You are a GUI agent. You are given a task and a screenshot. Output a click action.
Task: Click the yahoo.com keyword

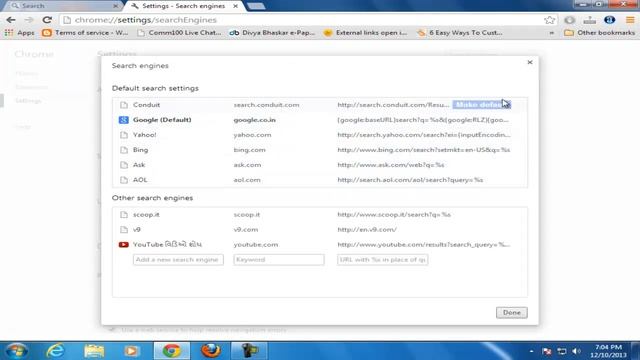(x=252, y=135)
